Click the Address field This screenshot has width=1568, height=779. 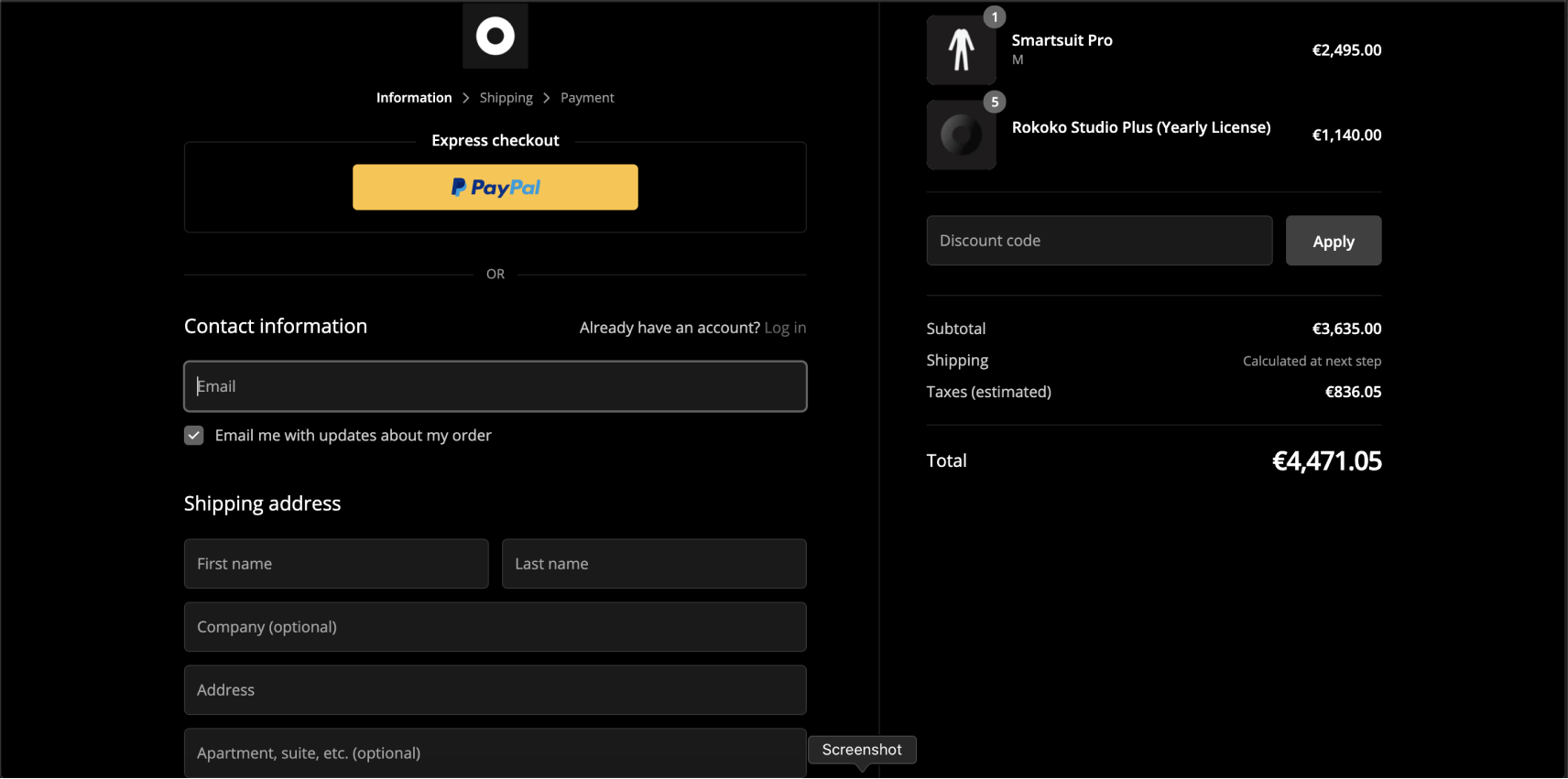(495, 690)
